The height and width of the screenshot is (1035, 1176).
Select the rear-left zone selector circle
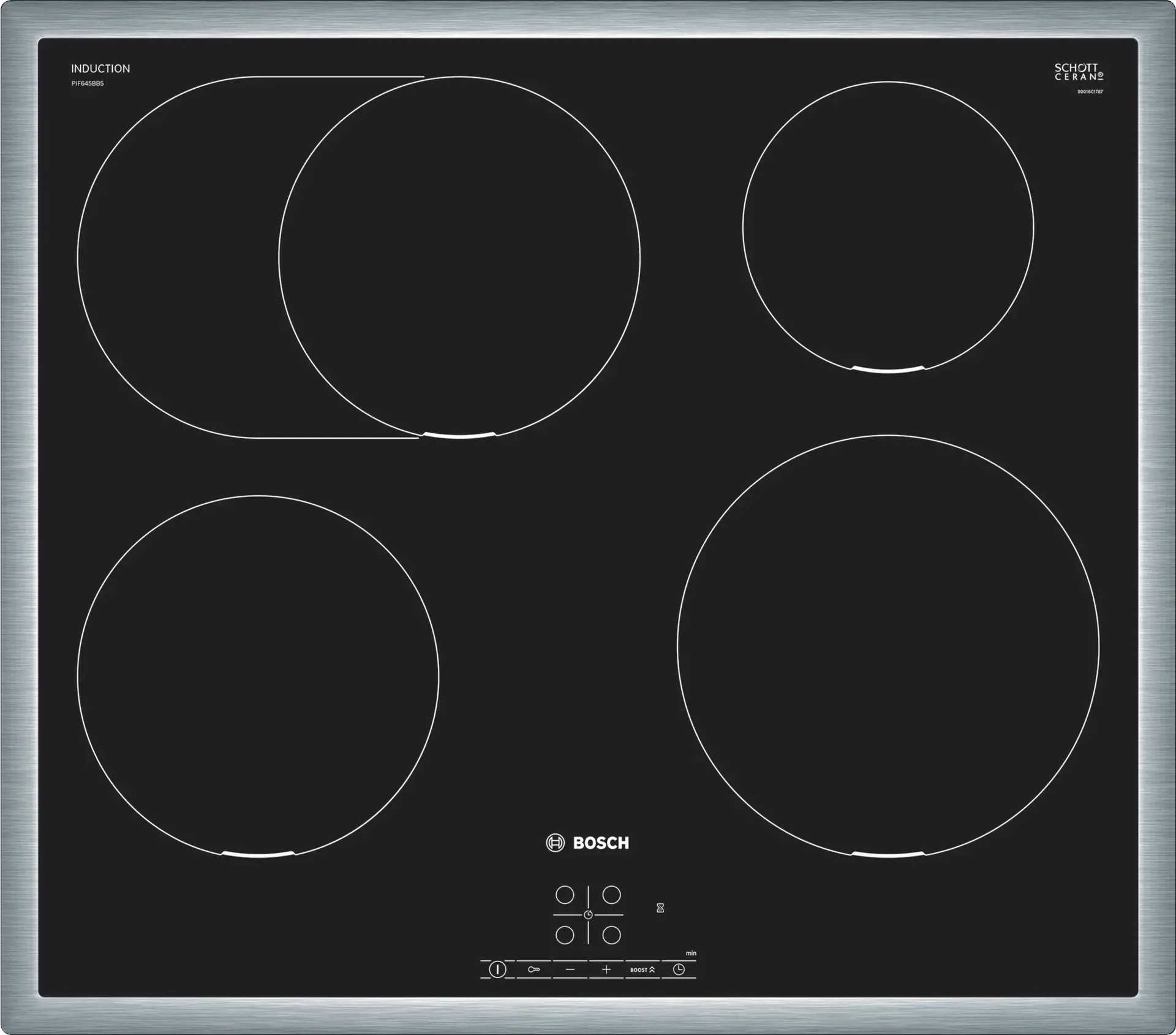(x=564, y=895)
